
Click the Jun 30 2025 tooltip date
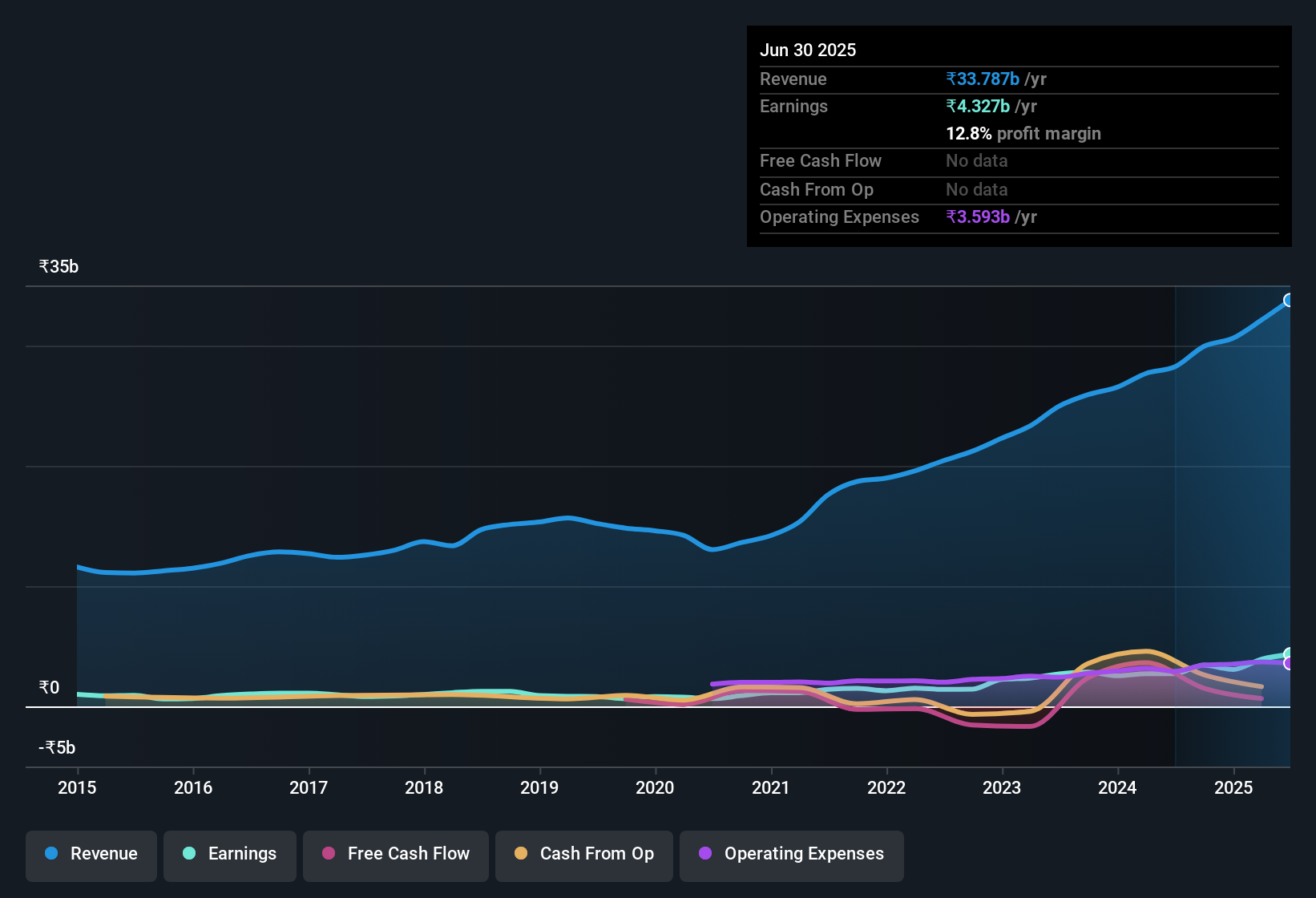pyautogui.click(x=808, y=50)
